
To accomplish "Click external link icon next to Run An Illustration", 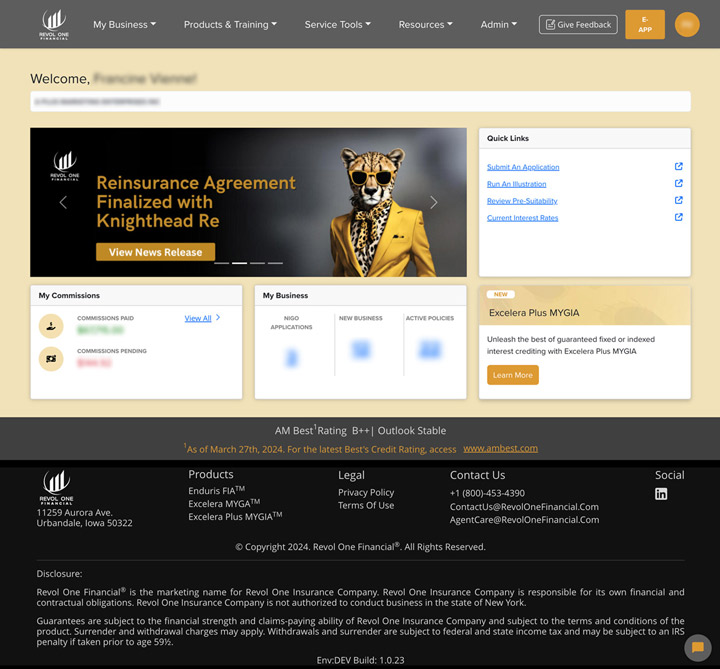I will pos(679,184).
